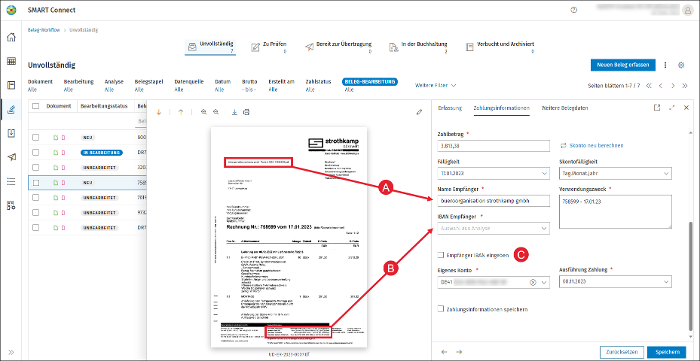Open the settings gear icon
This screenshot has height=361, width=700.
click(681, 65)
